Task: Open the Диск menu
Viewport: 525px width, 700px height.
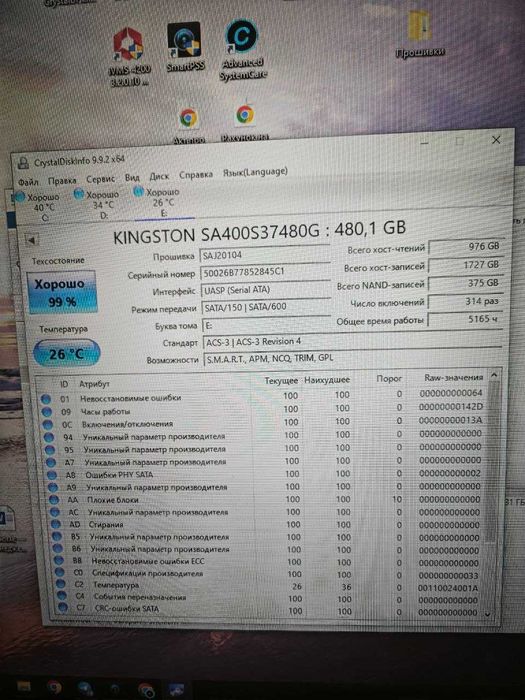Action: 159,176
